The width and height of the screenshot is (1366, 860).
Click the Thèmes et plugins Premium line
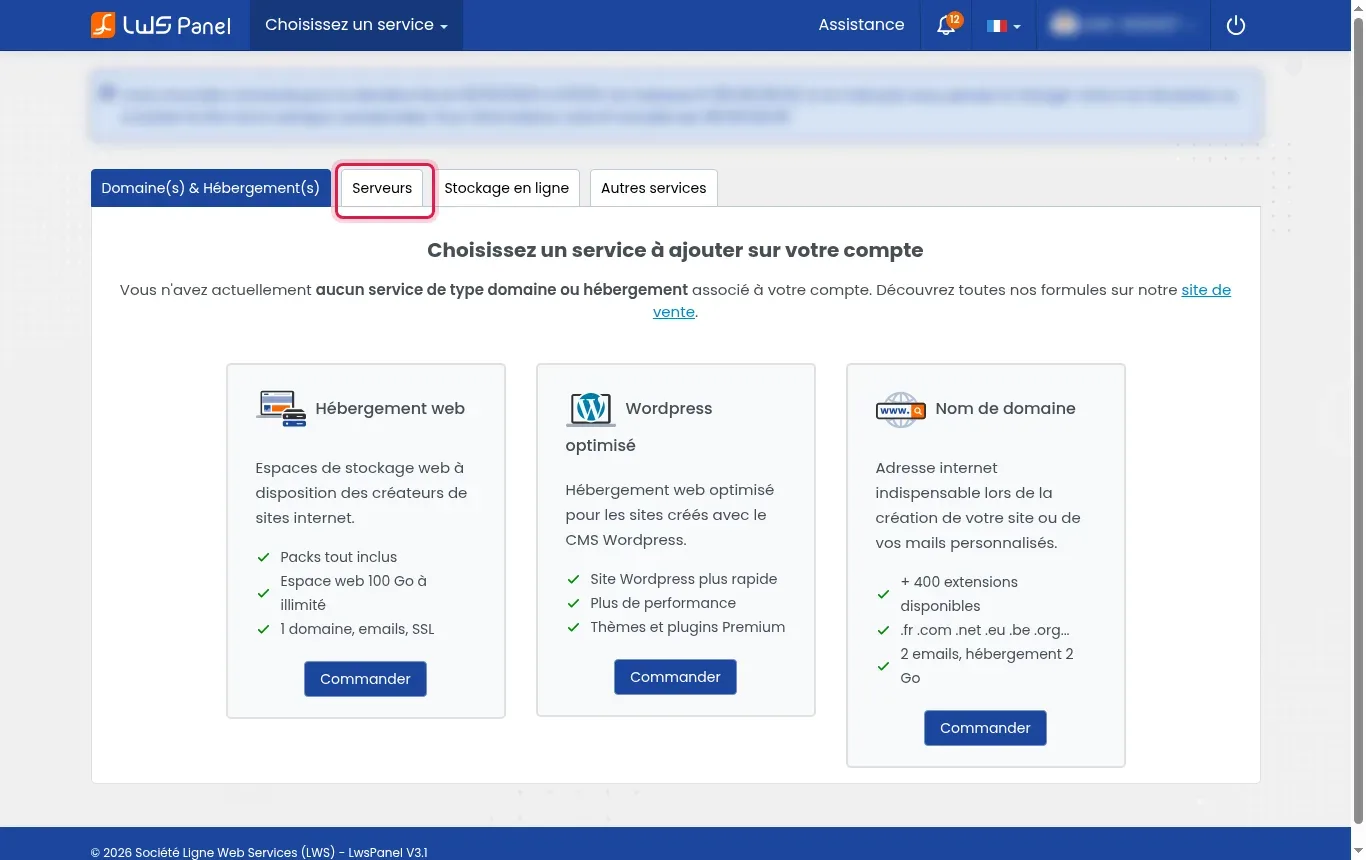click(688, 627)
